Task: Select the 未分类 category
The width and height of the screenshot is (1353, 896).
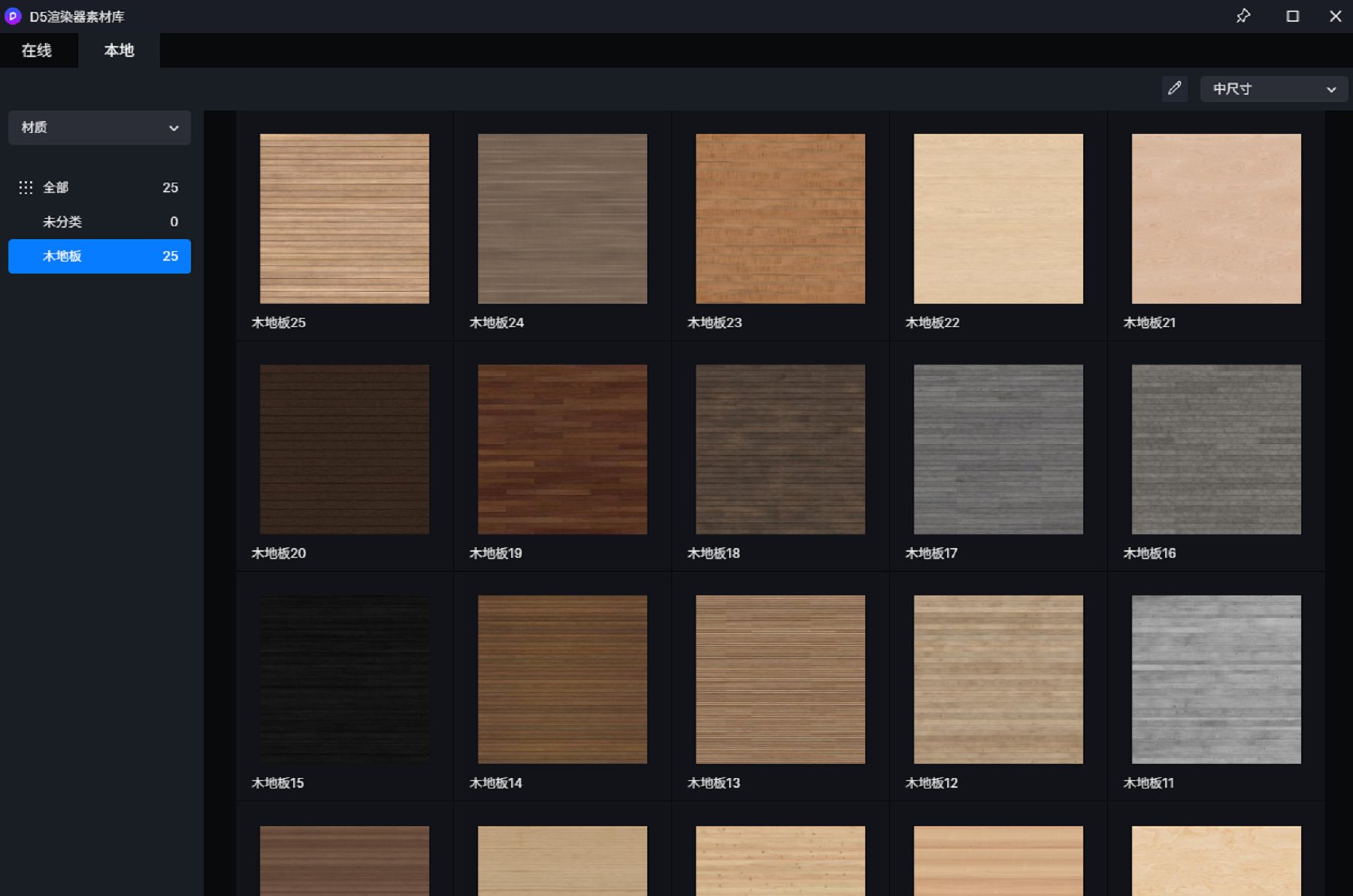Action: click(99, 222)
